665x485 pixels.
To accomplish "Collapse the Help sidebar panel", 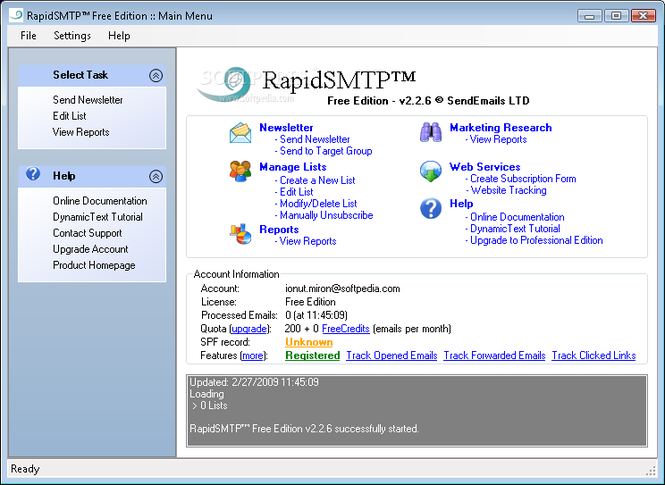I will 156,176.
